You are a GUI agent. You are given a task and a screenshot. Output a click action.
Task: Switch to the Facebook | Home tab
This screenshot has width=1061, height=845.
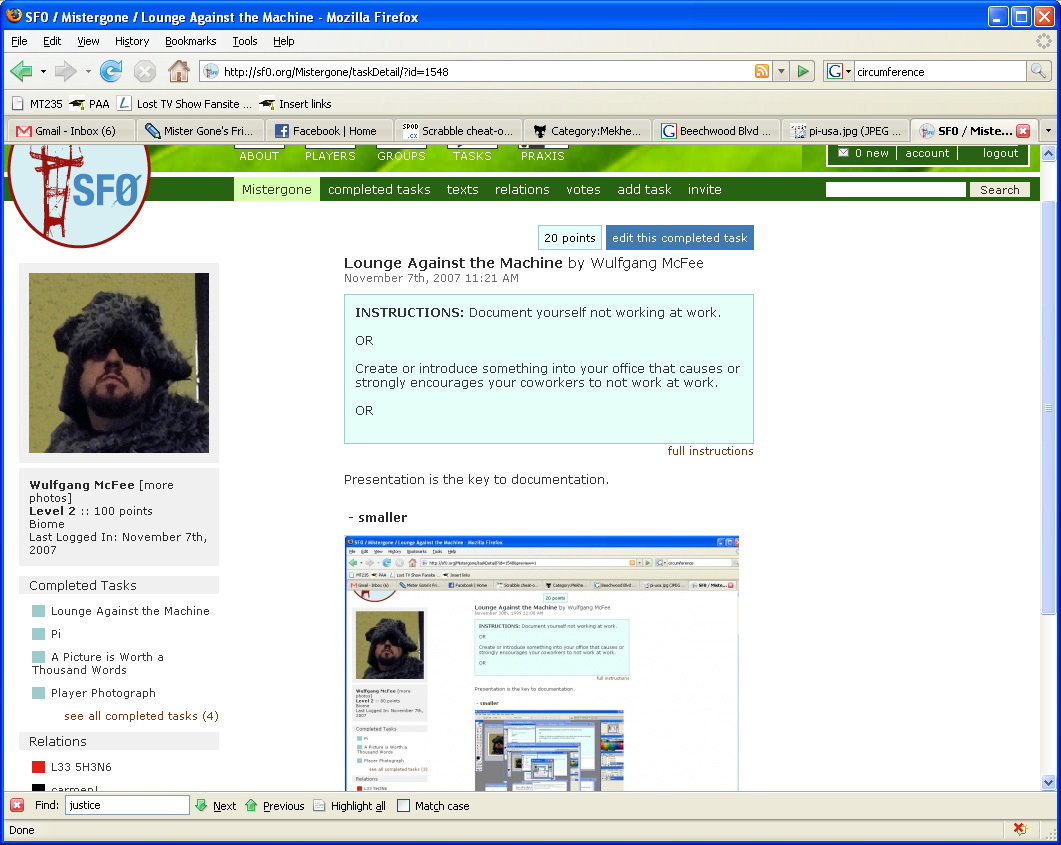[x=329, y=131]
